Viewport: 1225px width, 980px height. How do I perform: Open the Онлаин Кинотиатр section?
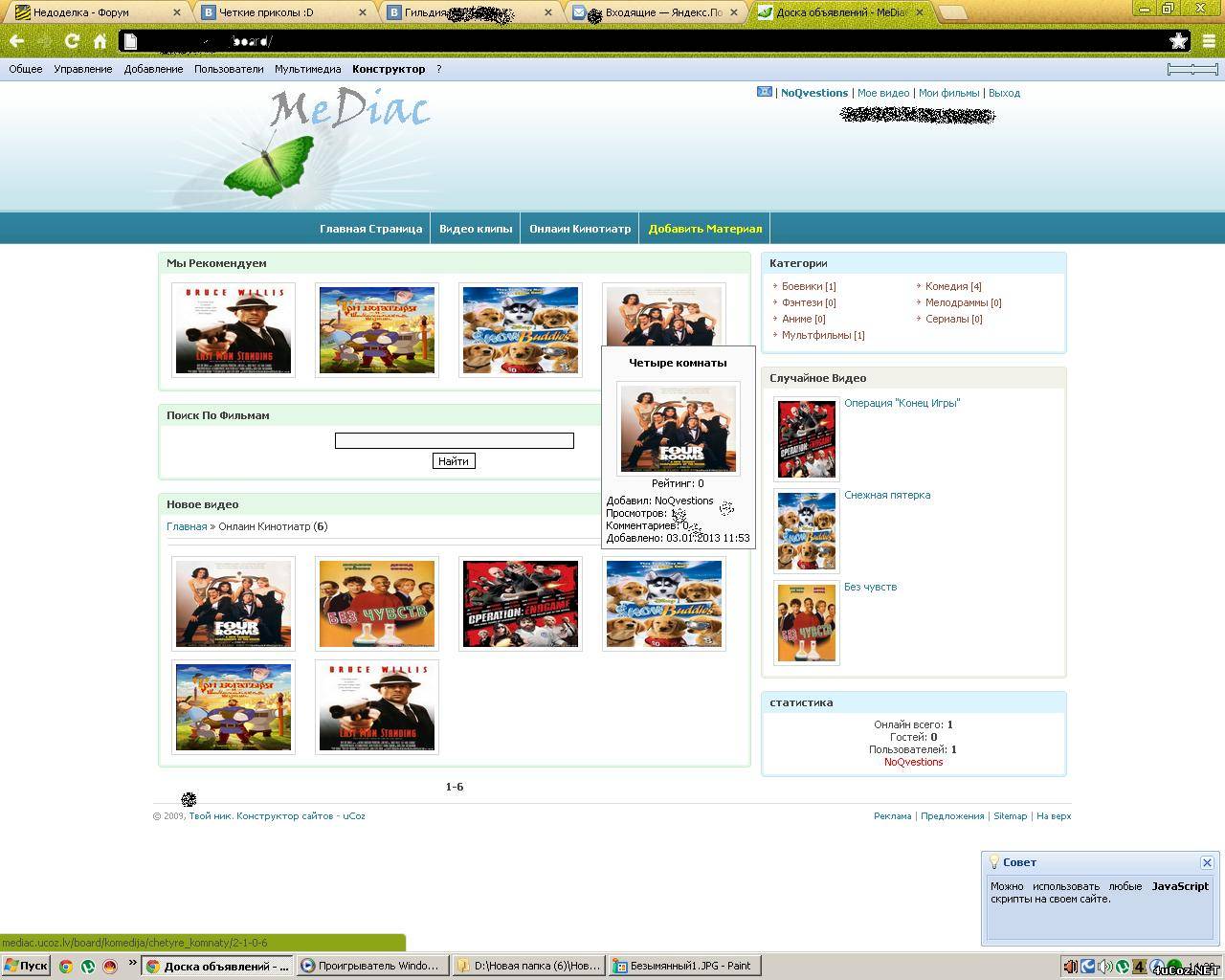(580, 229)
